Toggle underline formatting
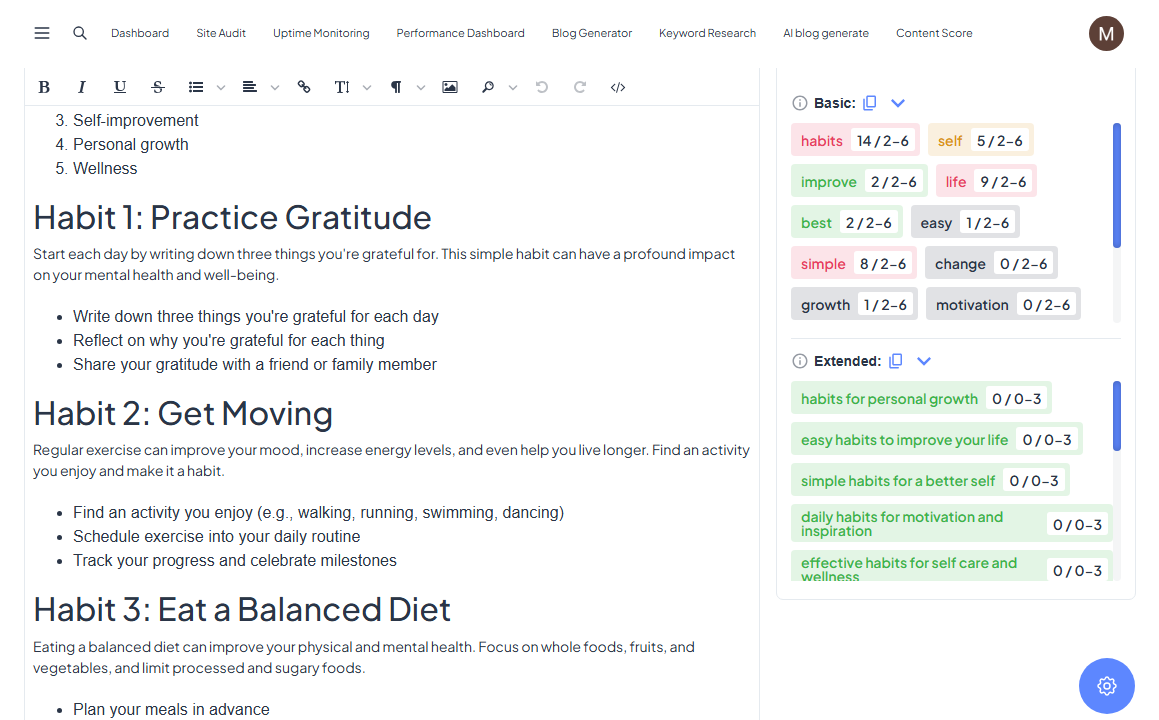 [120, 87]
